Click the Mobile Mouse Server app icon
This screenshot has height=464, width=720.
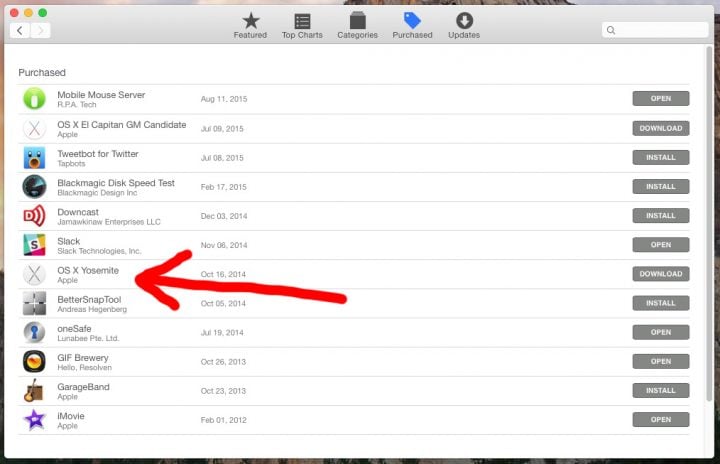click(x=34, y=98)
